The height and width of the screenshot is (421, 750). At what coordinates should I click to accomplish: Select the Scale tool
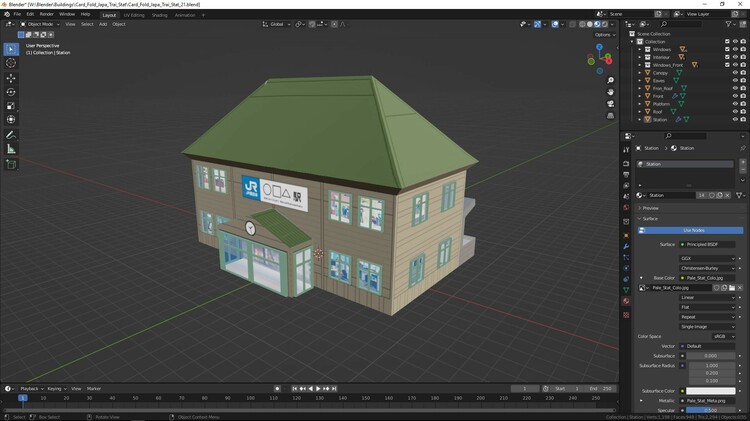click(11, 106)
